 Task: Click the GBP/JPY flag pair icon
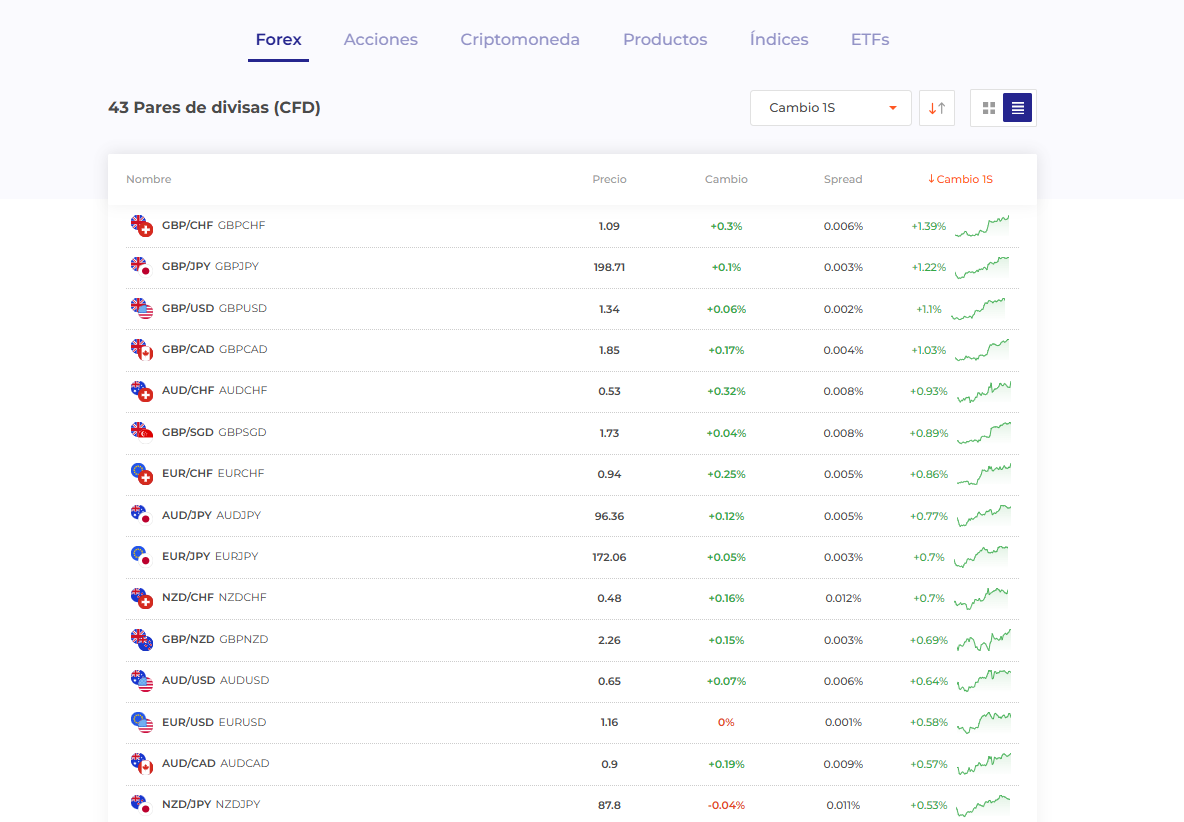point(141,267)
